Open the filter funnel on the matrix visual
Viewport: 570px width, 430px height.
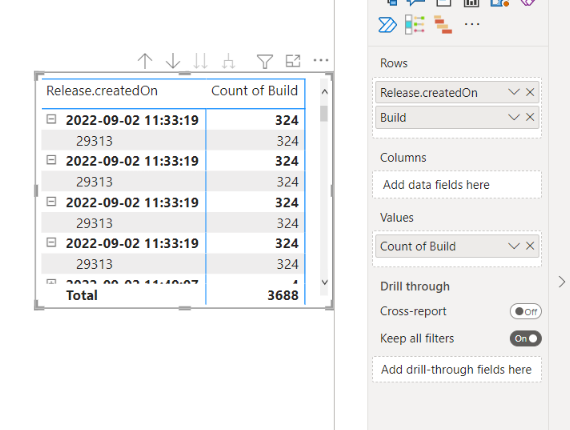[265, 61]
